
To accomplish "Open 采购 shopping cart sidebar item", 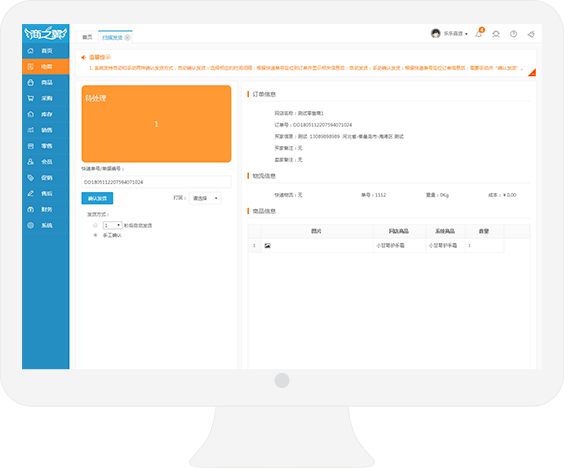I will (46, 98).
